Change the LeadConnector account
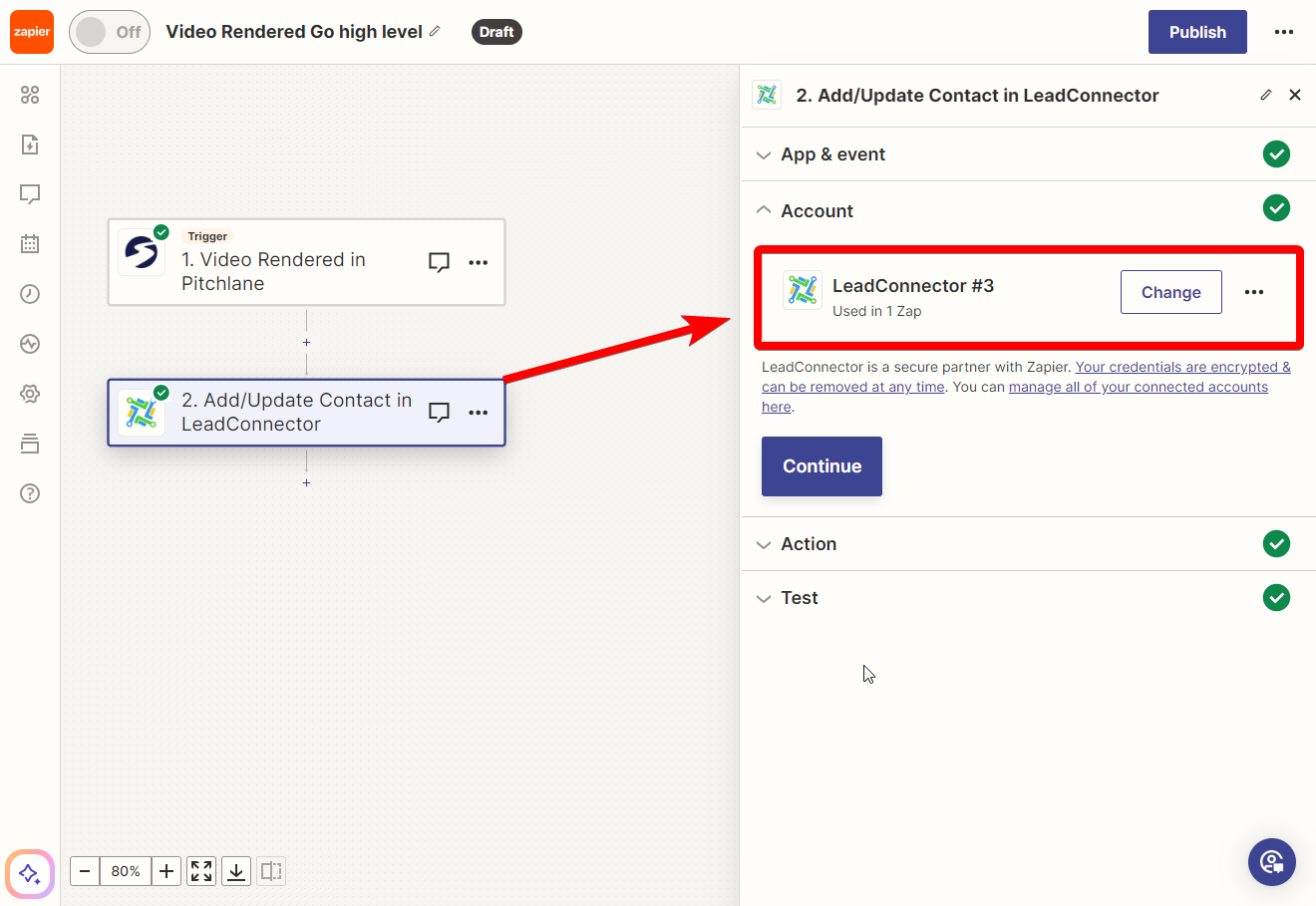This screenshot has height=906, width=1316. pyautogui.click(x=1171, y=292)
